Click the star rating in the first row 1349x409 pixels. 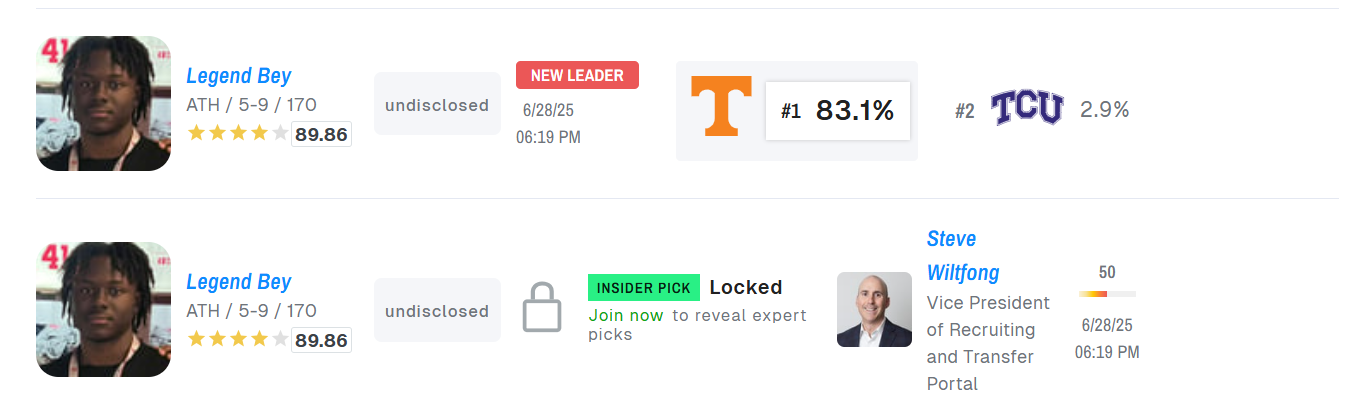[238, 133]
